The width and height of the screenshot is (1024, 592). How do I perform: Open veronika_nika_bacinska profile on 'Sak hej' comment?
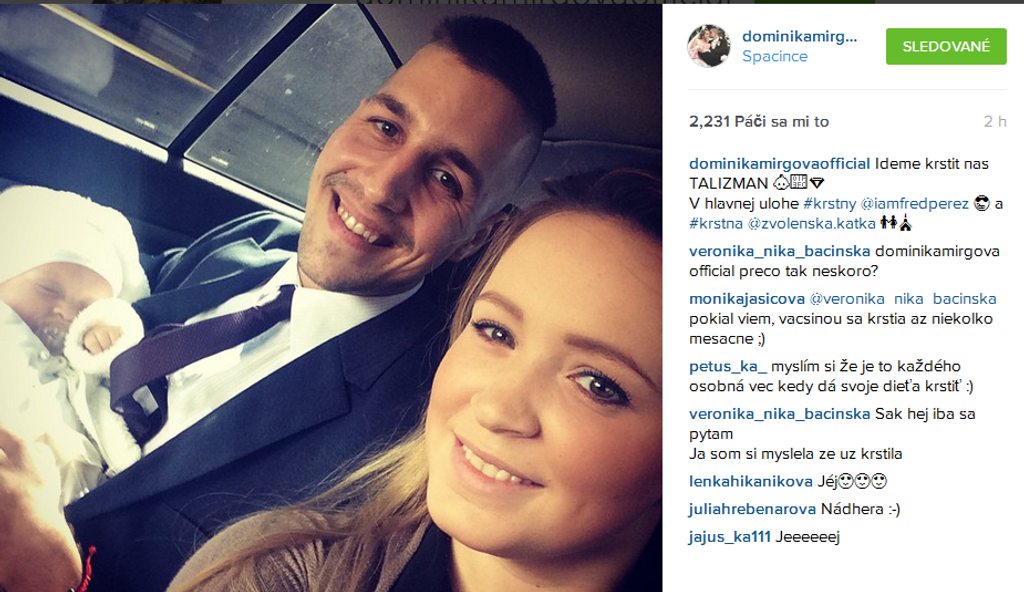tap(779, 414)
